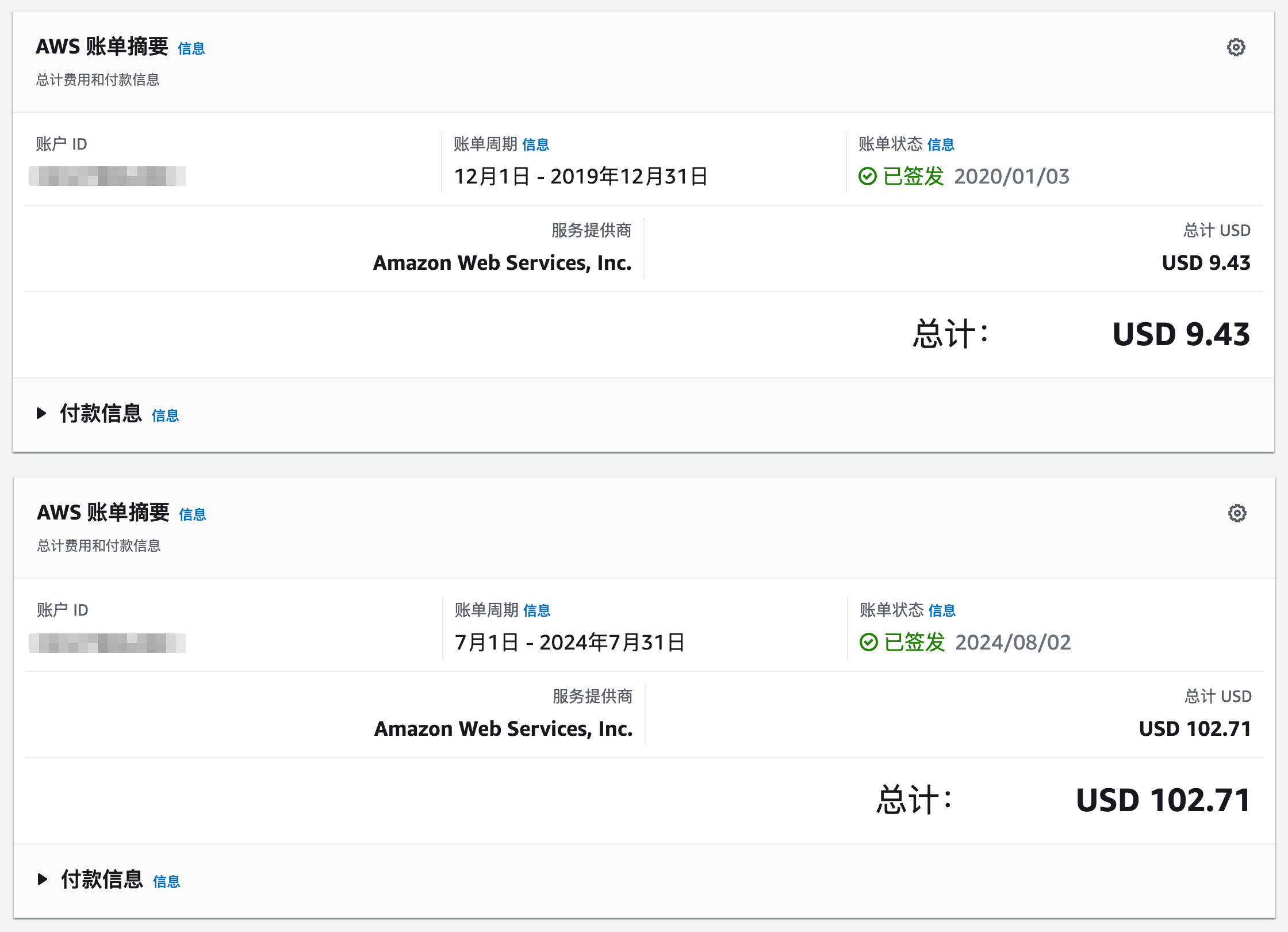Open 信息 link beside AWS 账单摘要 in the 2019 panel
The width and height of the screenshot is (1288, 932).
pyautogui.click(x=191, y=48)
